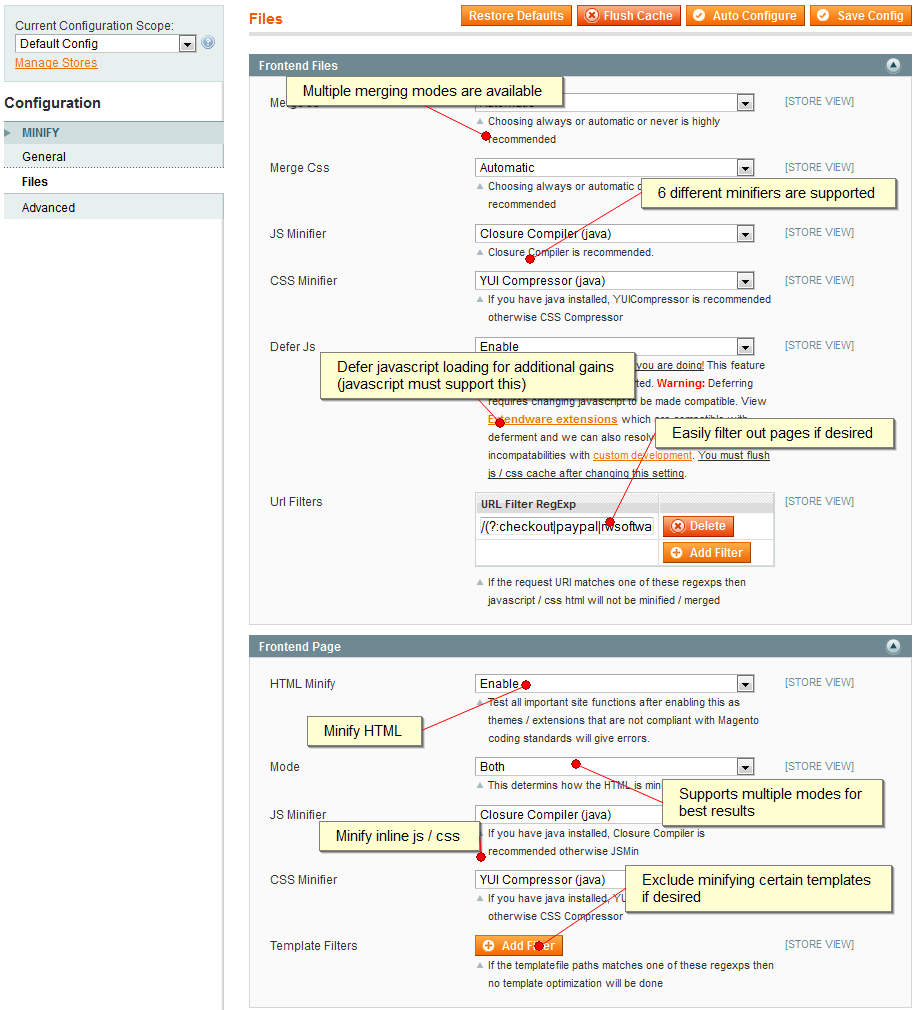Open the Current Configuration Scope dropdown
The width and height of the screenshot is (916, 1010).
click(105, 44)
